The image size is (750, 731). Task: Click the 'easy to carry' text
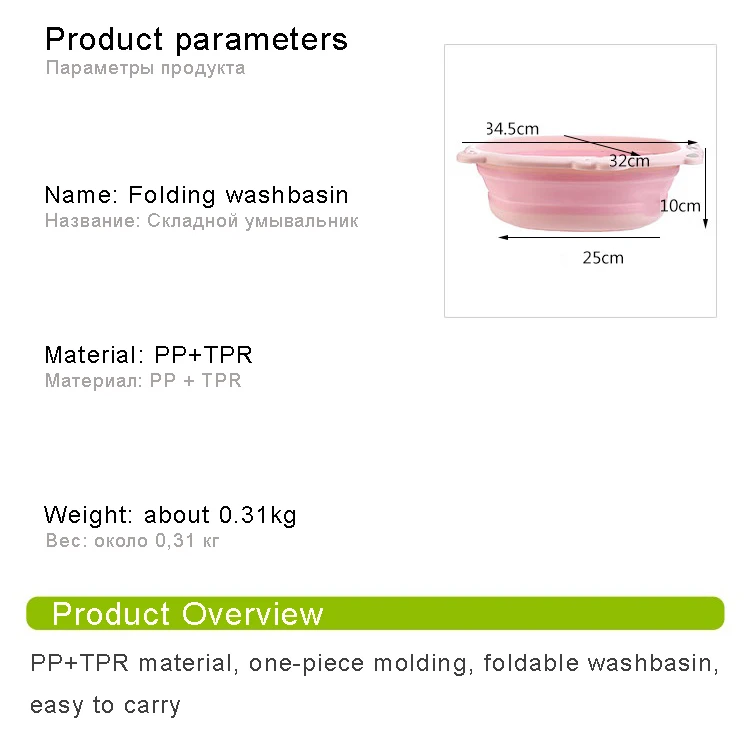[x=105, y=705]
